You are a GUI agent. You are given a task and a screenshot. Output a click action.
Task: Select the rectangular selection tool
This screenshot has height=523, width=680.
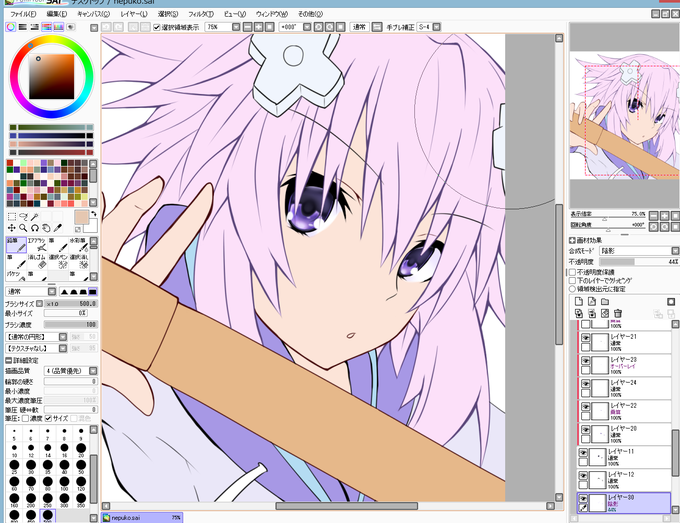pos(12,216)
